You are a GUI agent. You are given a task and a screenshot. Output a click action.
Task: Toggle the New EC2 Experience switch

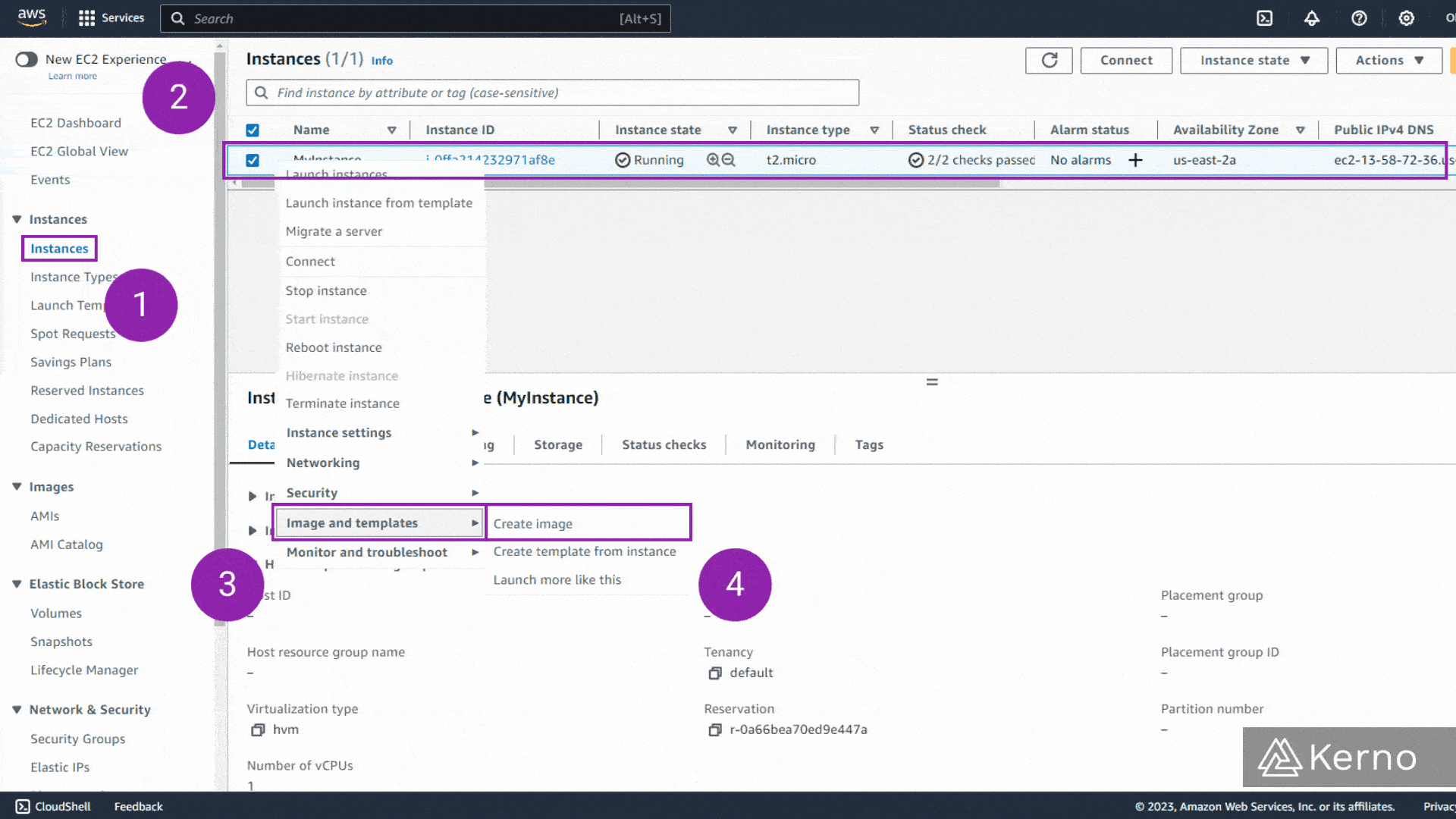[27, 59]
